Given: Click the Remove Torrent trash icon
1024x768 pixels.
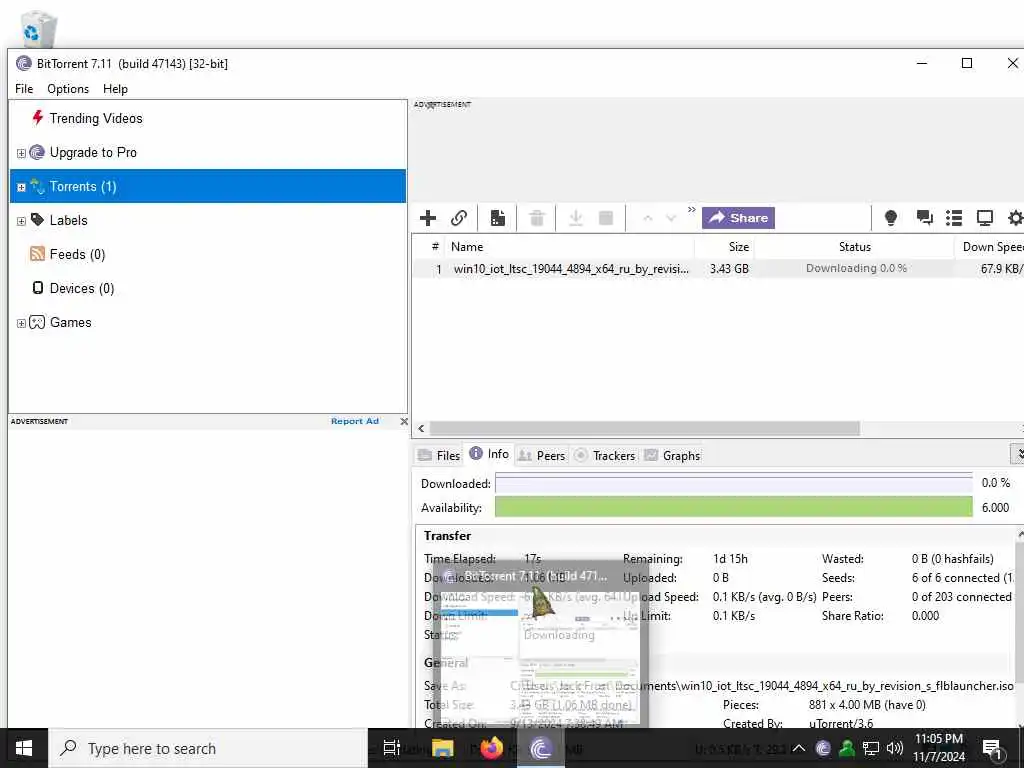Looking at the screenshot, I should pyautogui.click(x=537, y=218).
